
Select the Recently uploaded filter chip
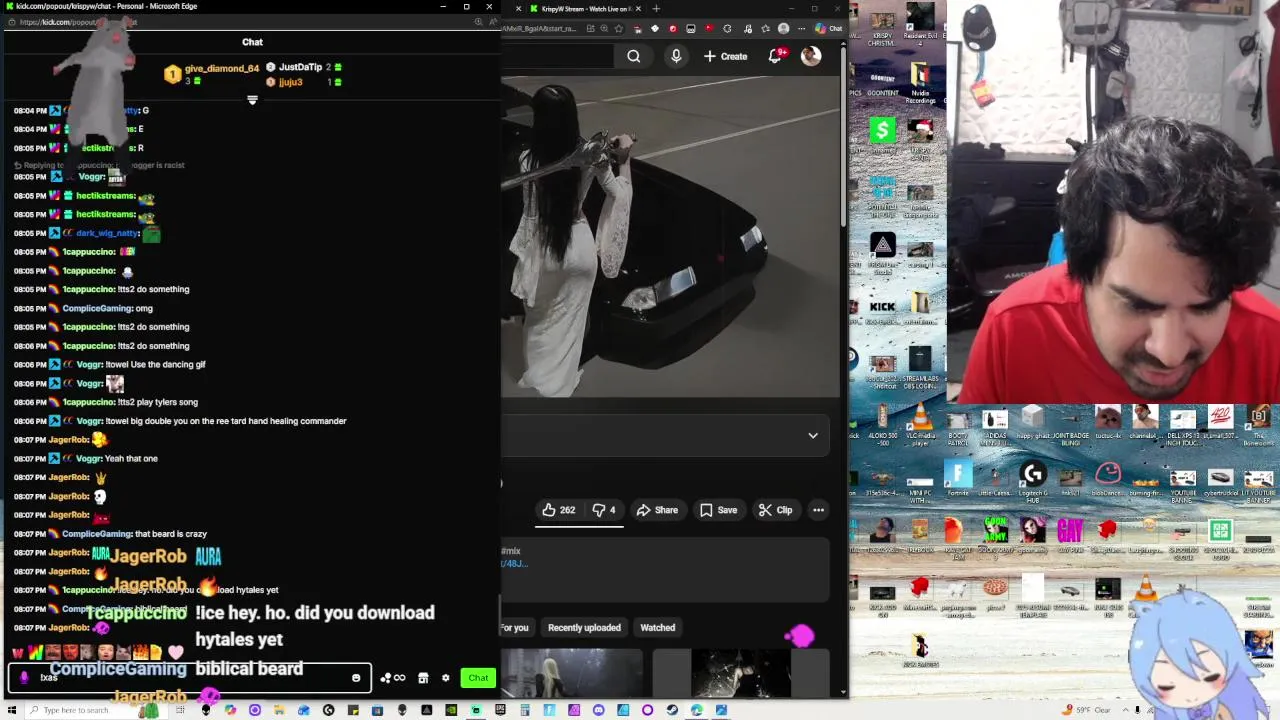coord(584,628)
